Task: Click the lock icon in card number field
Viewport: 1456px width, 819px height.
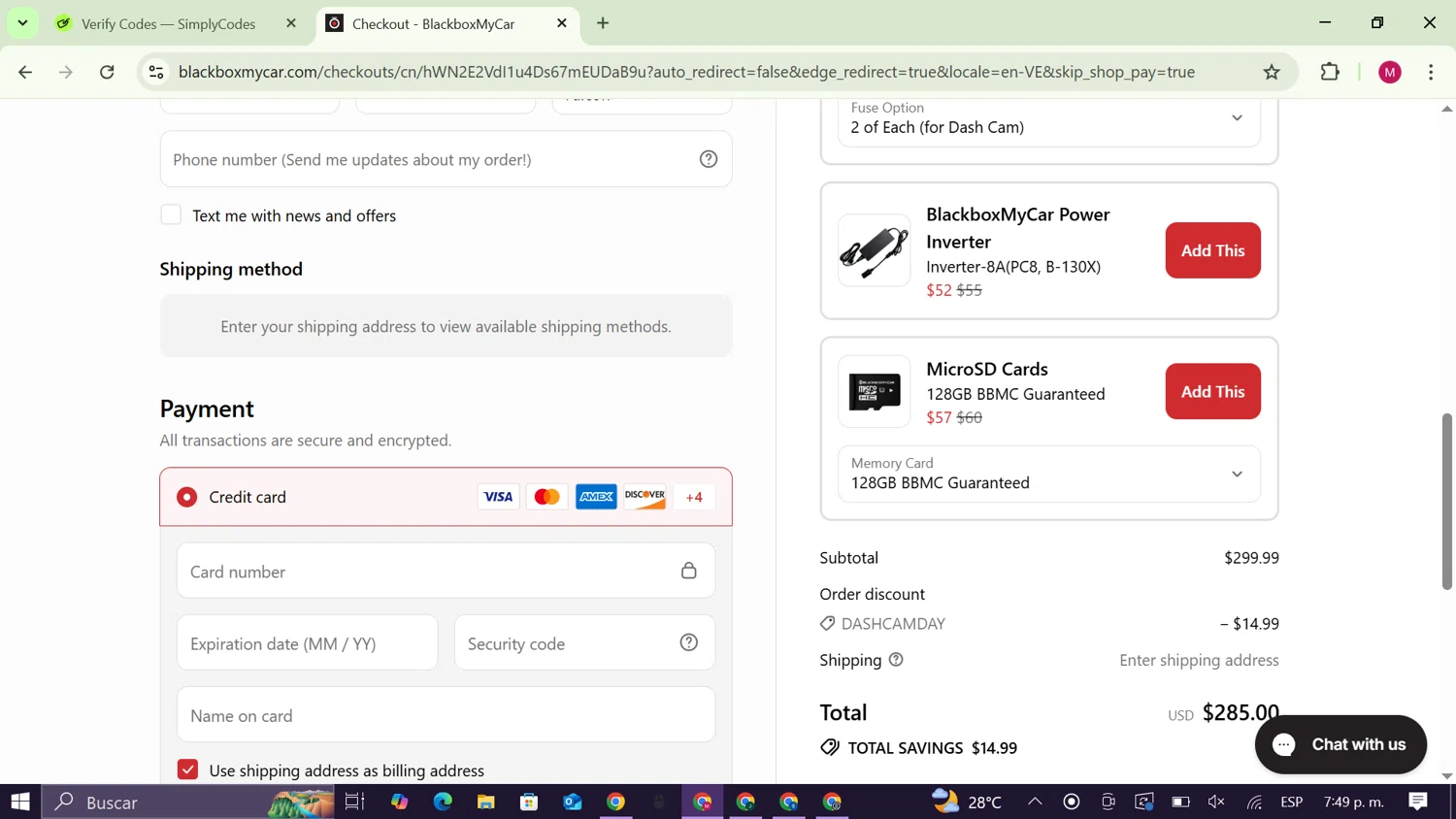Action: [689, 571]
